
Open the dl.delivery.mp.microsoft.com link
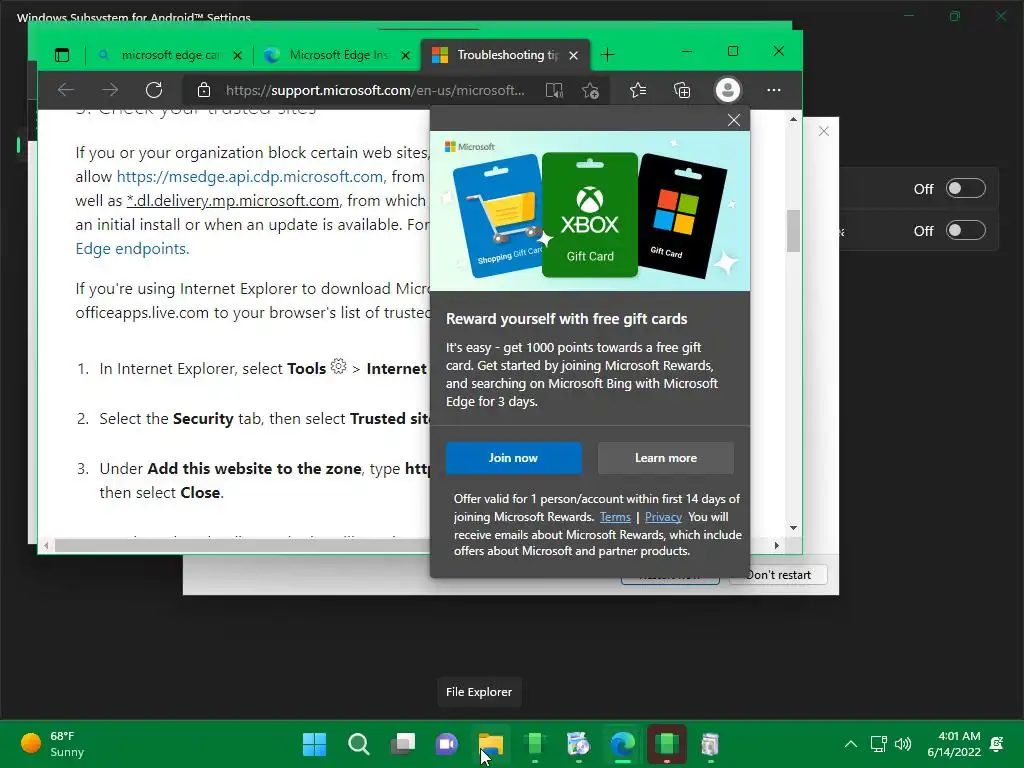point(232,200)
